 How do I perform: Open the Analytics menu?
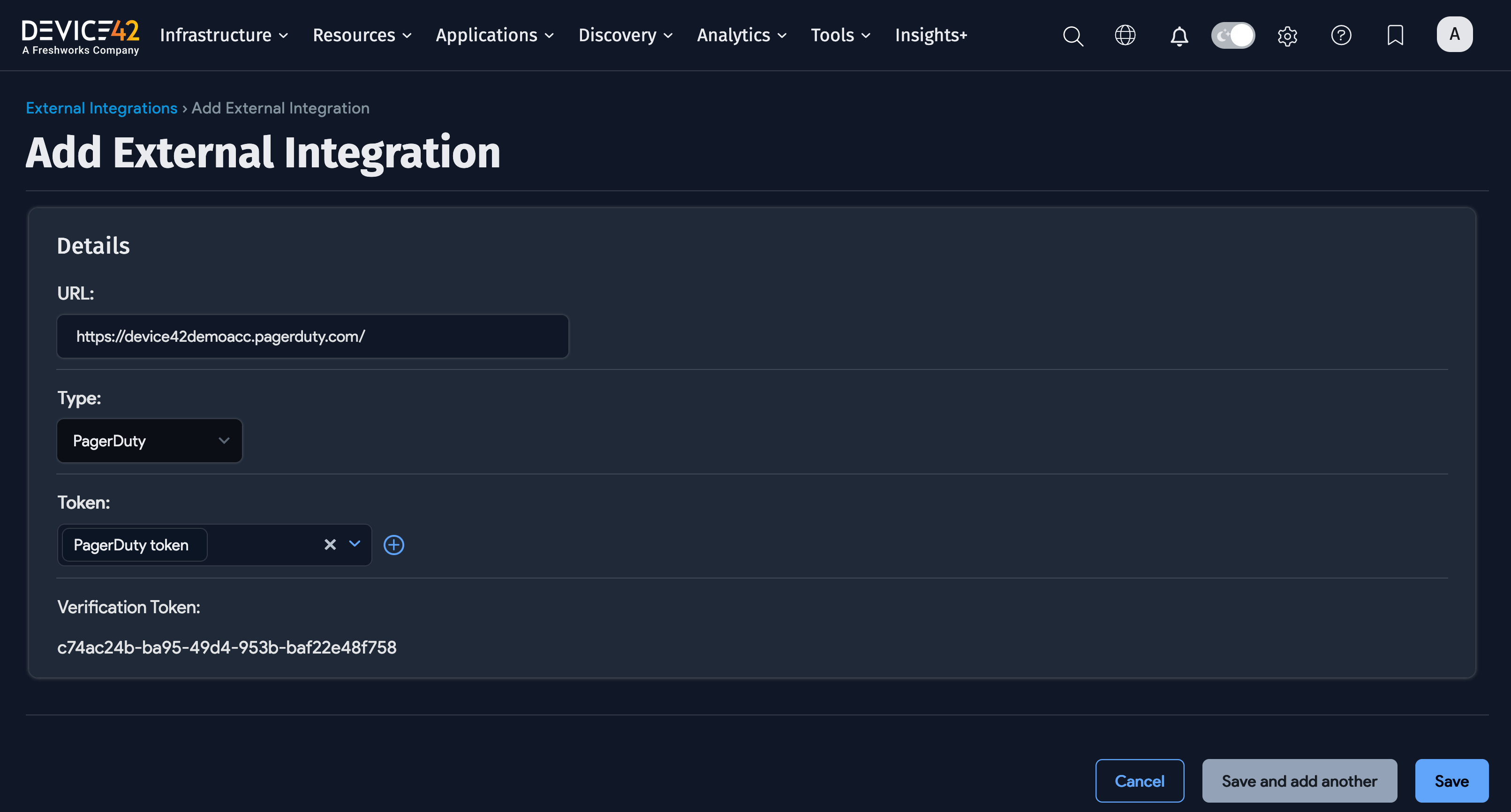(741, 35)
